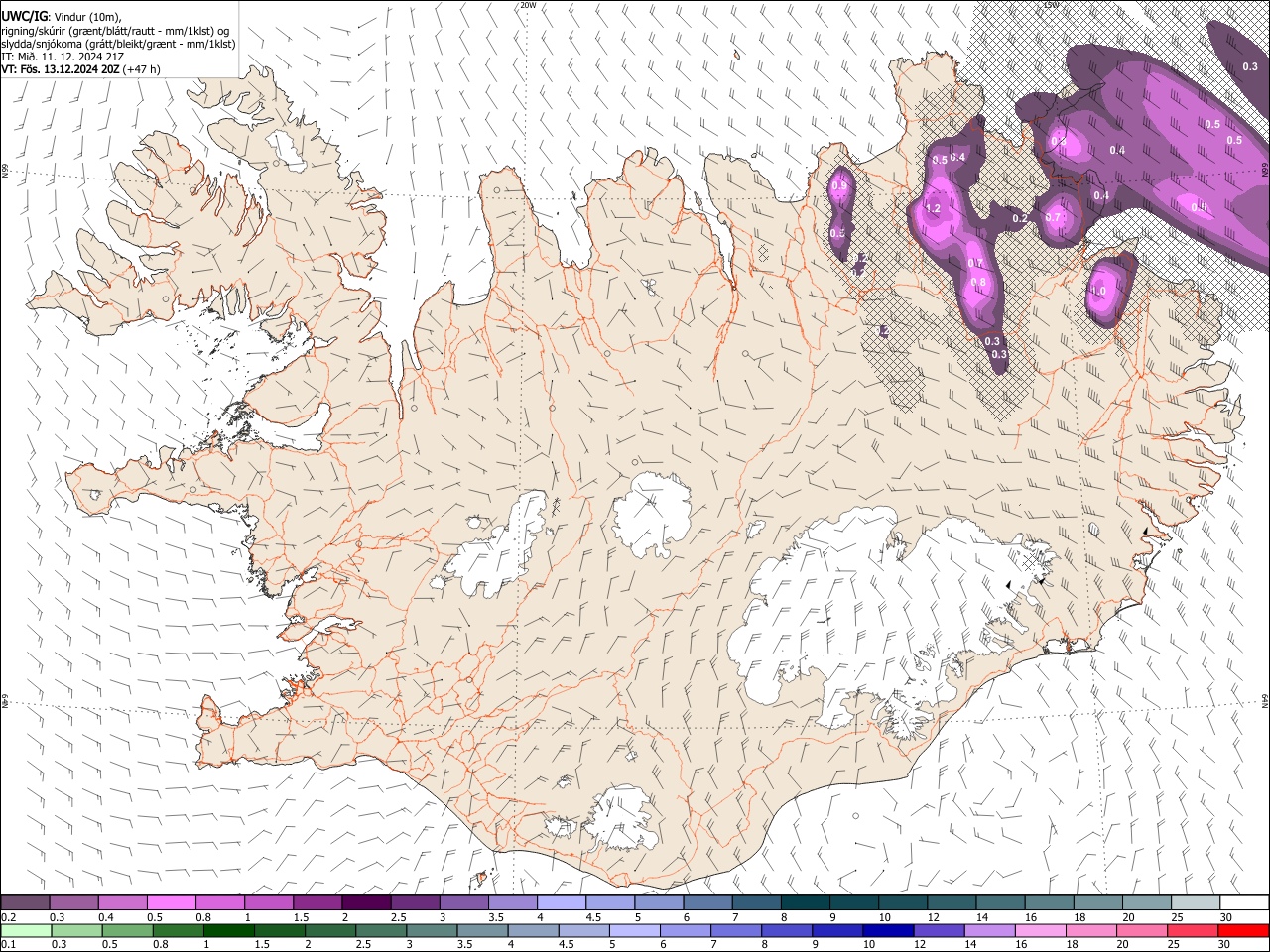Click the pink rain swatch between 18 and 20
1270x952 pixels.
[x=1090, y=930]
